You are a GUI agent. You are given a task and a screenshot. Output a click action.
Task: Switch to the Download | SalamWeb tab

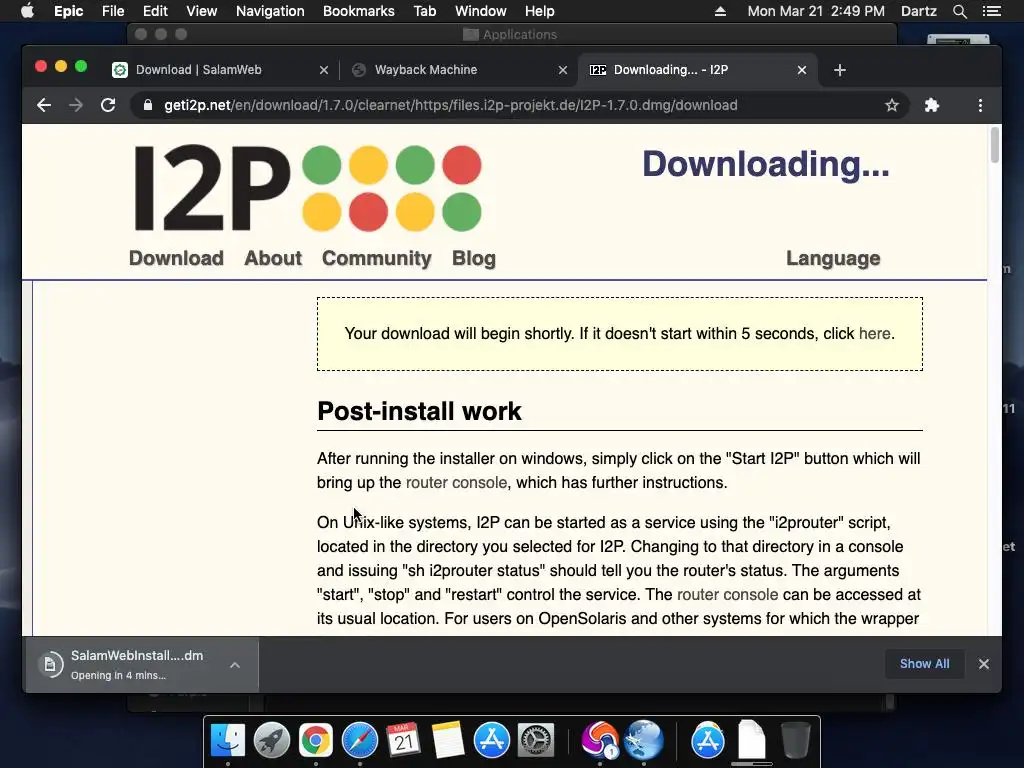[x=221, y=70]
